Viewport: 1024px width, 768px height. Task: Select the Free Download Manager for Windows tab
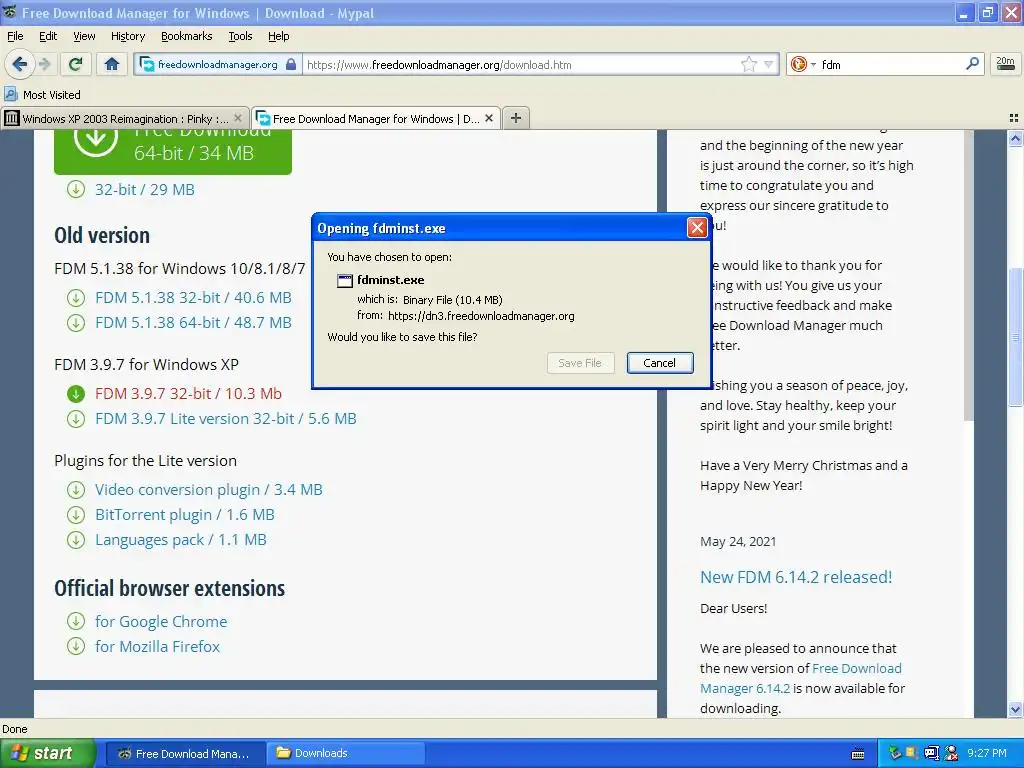tap(376, 118)
